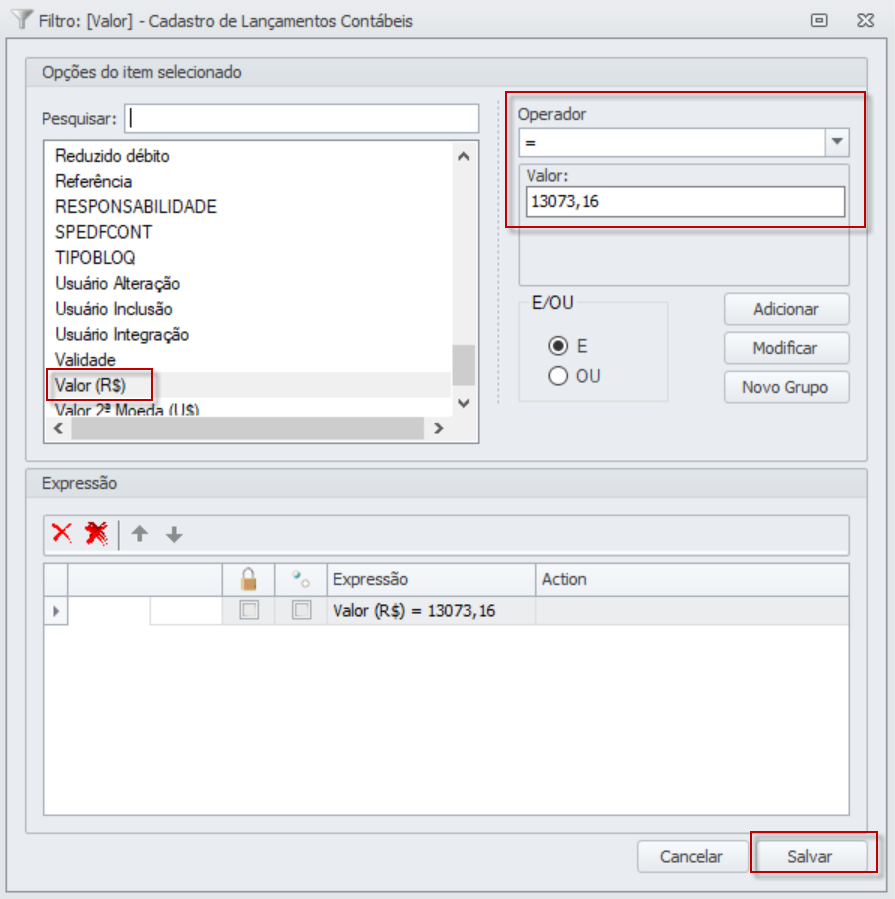Click the Modificar button

point(786,348)
